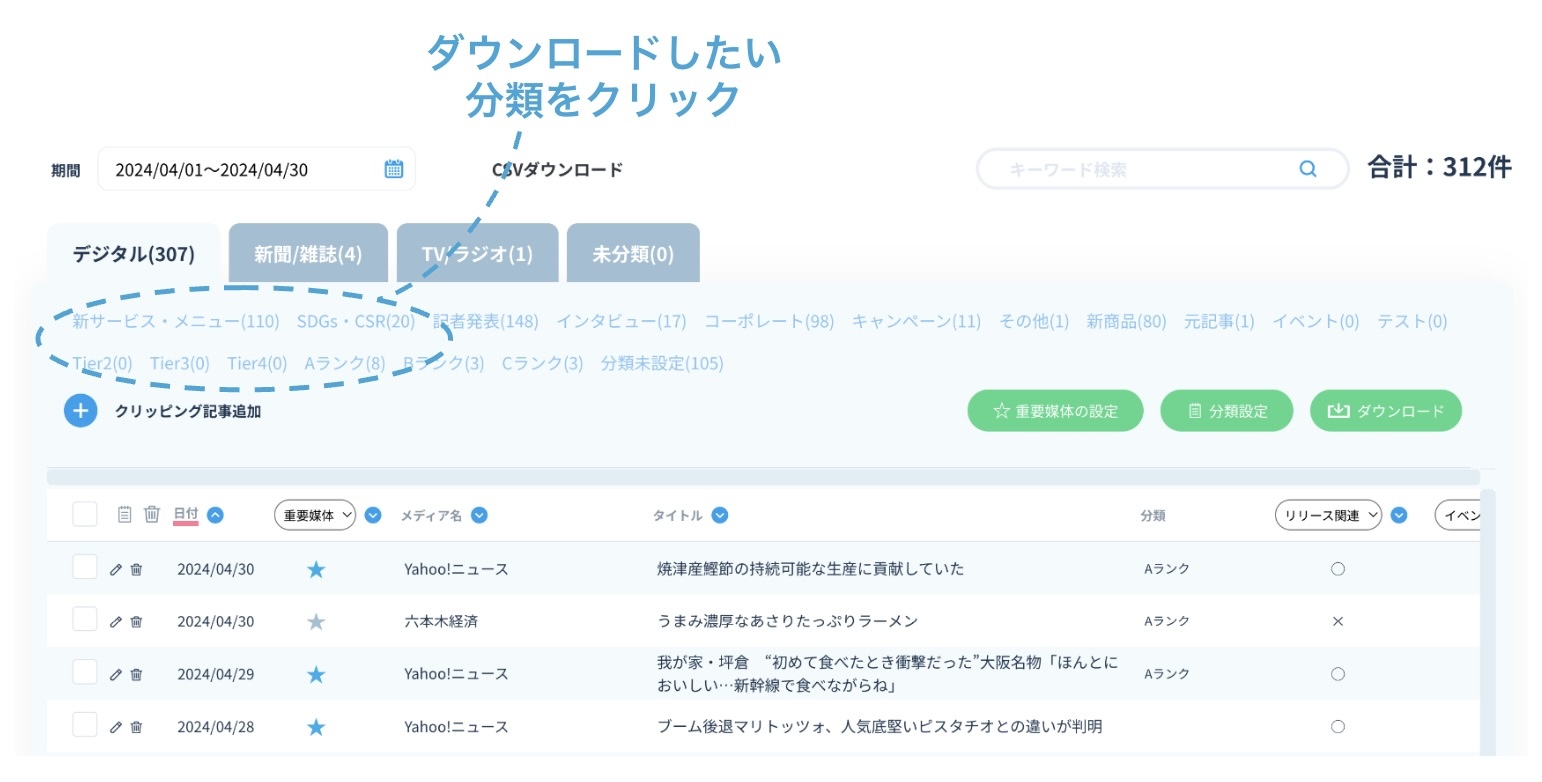
Task: Click the blue plus add-article icon
Action: [81, 411]
